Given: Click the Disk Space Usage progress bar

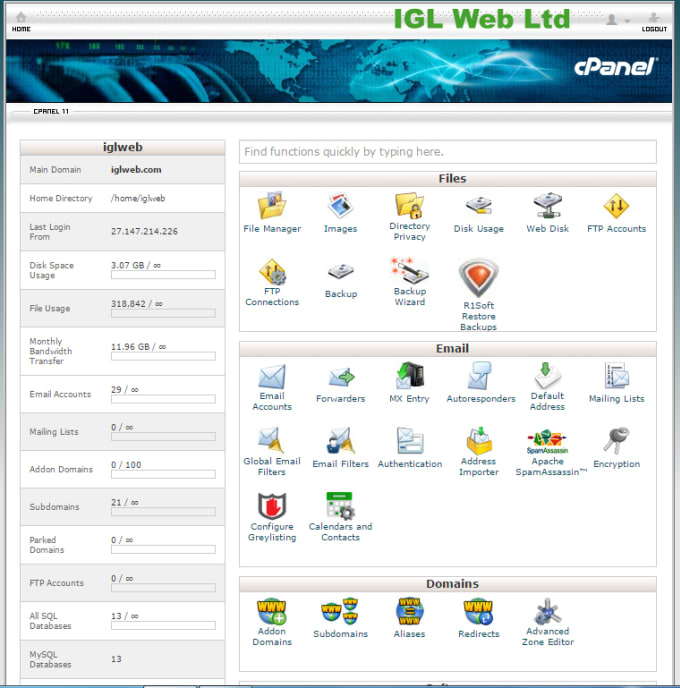Looking at the screenshot, I should click(163, 275).
